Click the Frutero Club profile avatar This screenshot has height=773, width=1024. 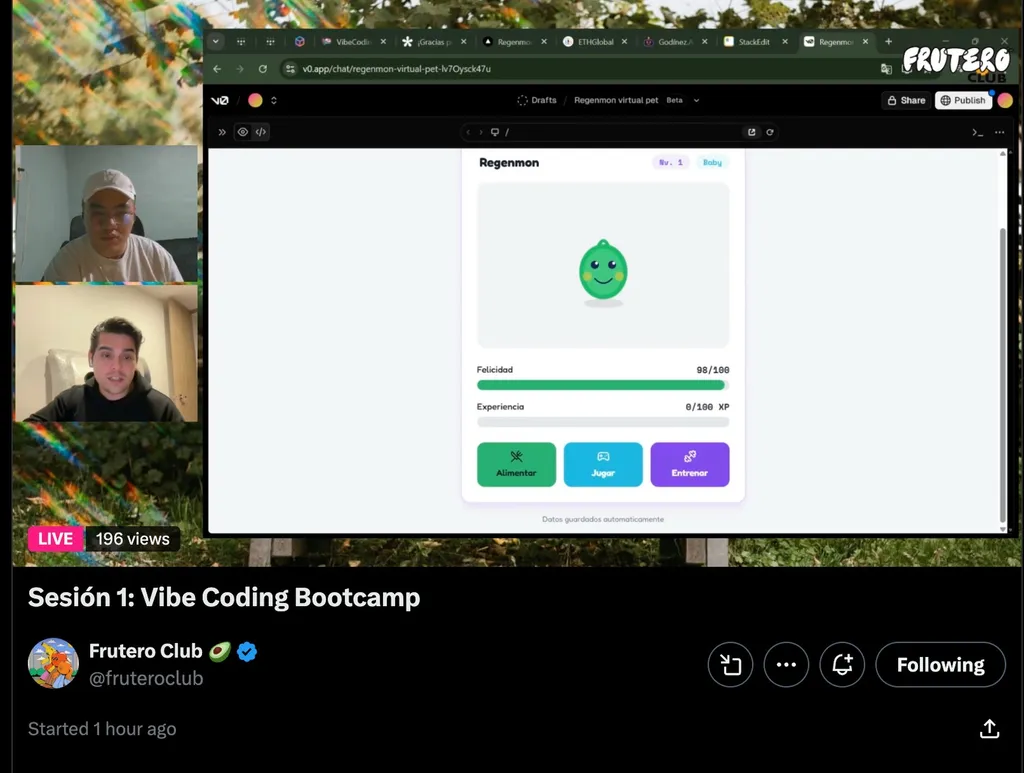pos(53,663)
